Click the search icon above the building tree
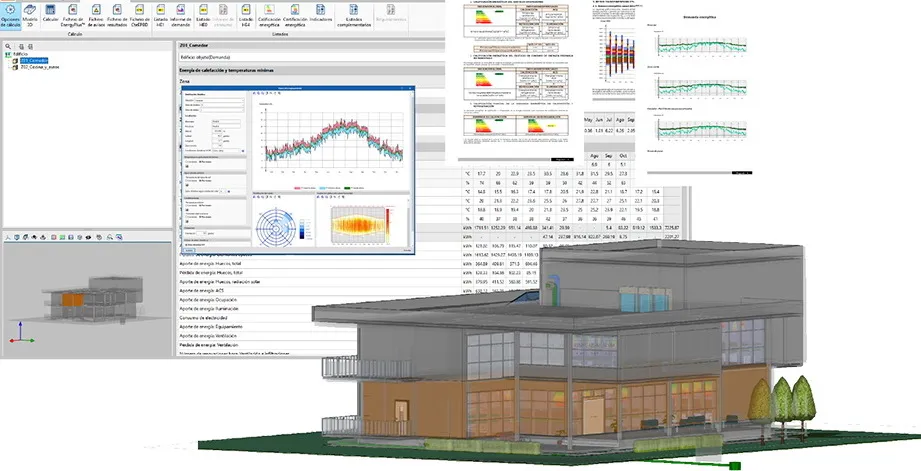The width and height of the screenshot is (921, 471). [x=8, y=45]
